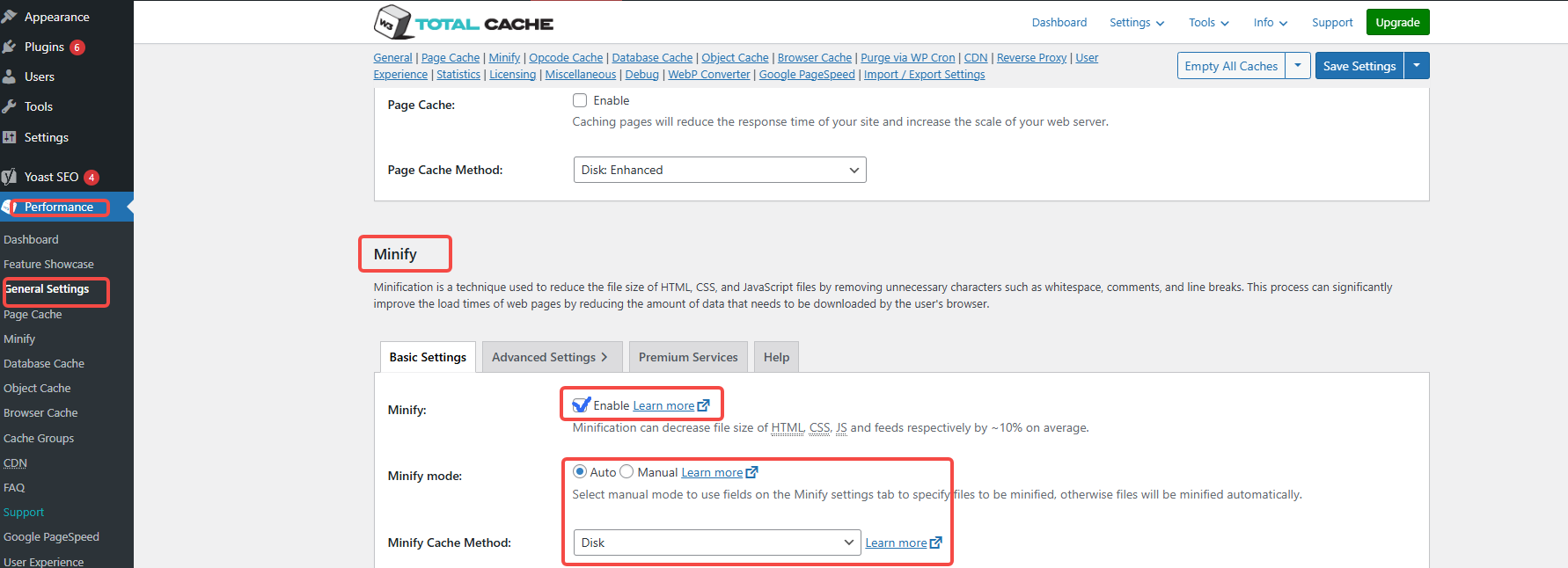Expand the Empty All Caches arrow dropdown
The height and width of the screenshot is (568, 1568).
[x=1298, y=66]
